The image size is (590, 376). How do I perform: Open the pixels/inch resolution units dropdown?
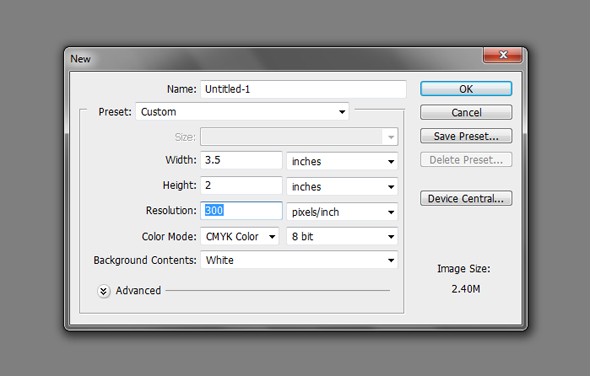point(342,212)
